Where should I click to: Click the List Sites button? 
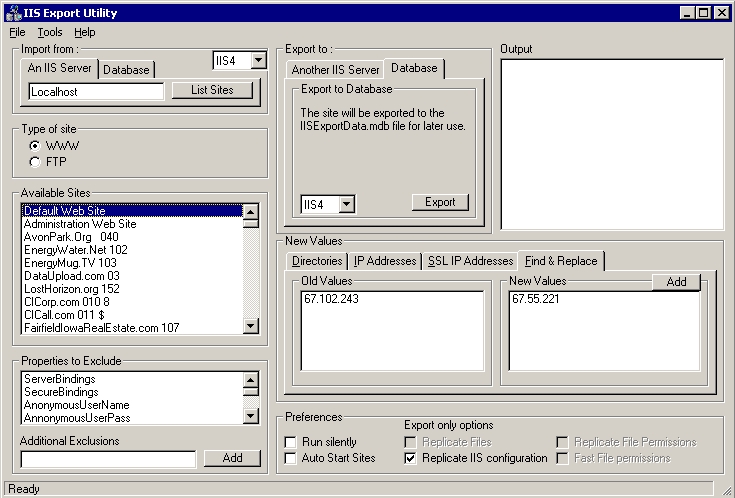[x=212, y=90]
